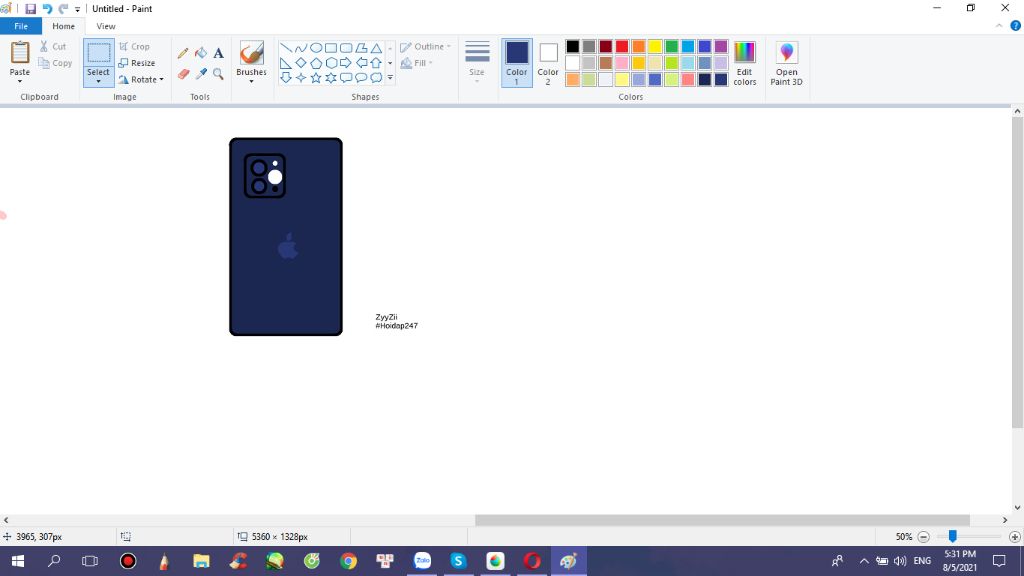Select the Magnifier tool
This screenshot has height=576, width=1024.
pos(218,74)
